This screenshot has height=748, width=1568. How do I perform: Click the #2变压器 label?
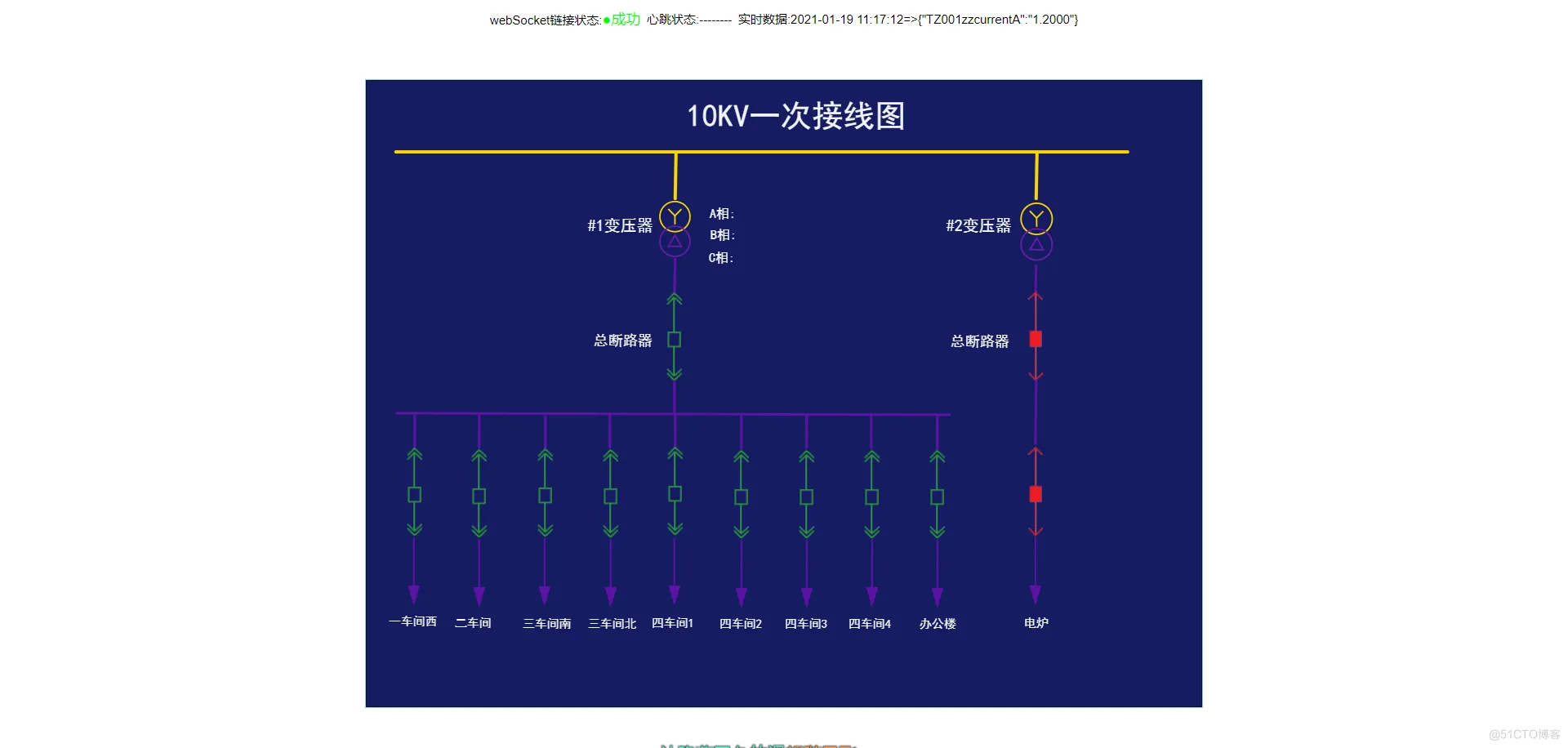(x=978, y=225)
